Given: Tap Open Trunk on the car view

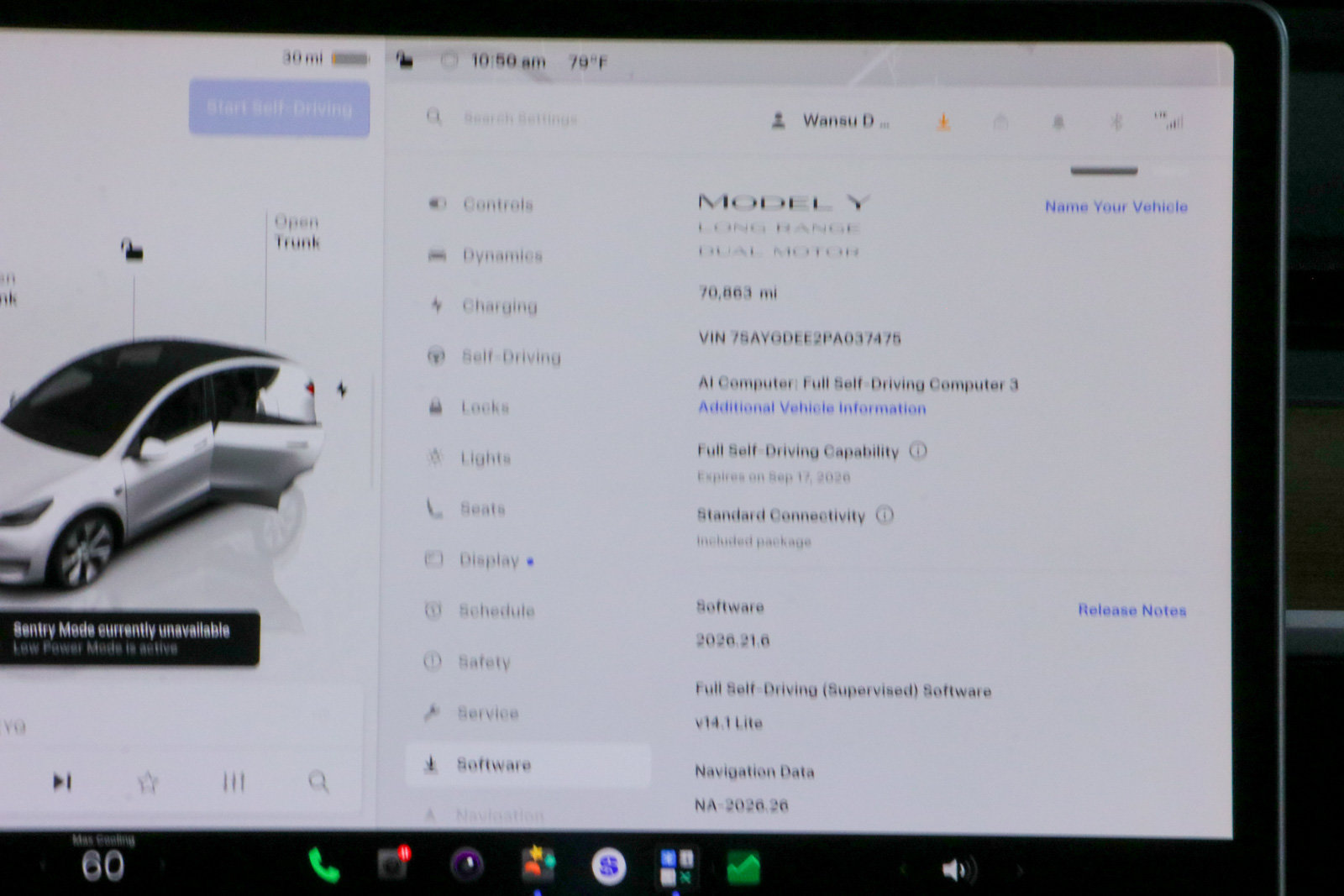Looking at the screenshot, I should click(297, 232).
